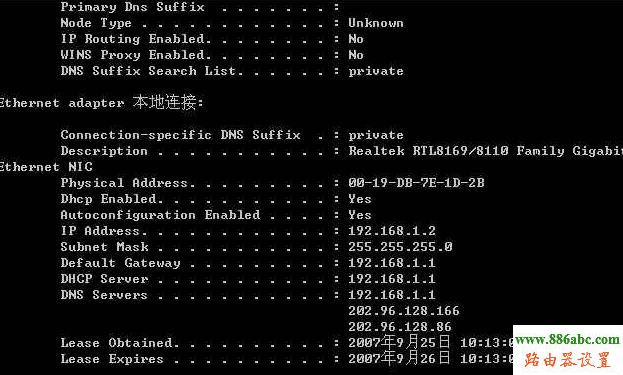The height and width of the screenshot is (375, 623).
Task: Click the Ethernet adapter 本地连接 heading
Action: tap(101, 102)
